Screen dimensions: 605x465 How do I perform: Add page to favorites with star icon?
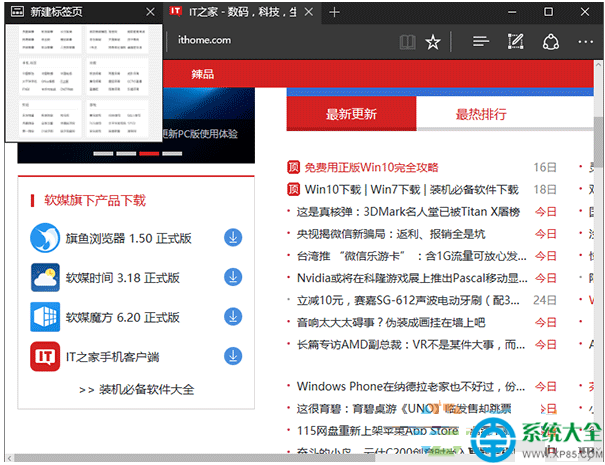(x=433, y=42)
